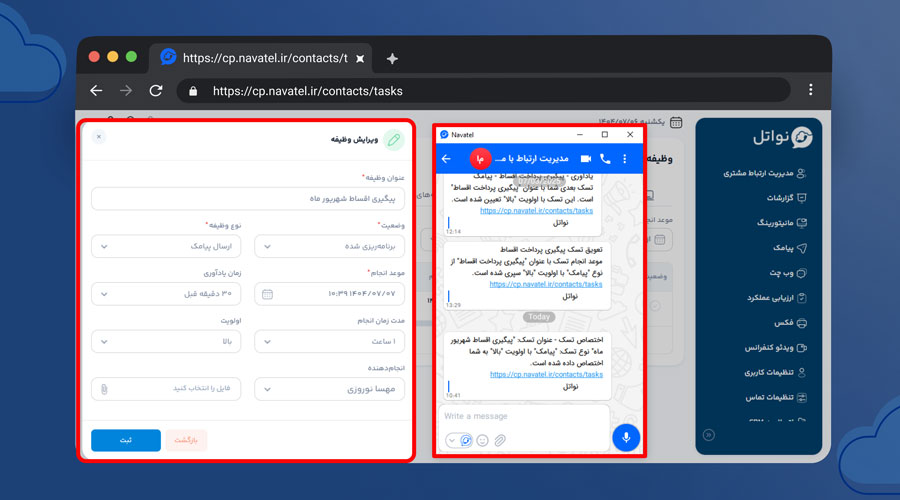Open a new browser tab
Screen dimensions: 900x500
392,58
